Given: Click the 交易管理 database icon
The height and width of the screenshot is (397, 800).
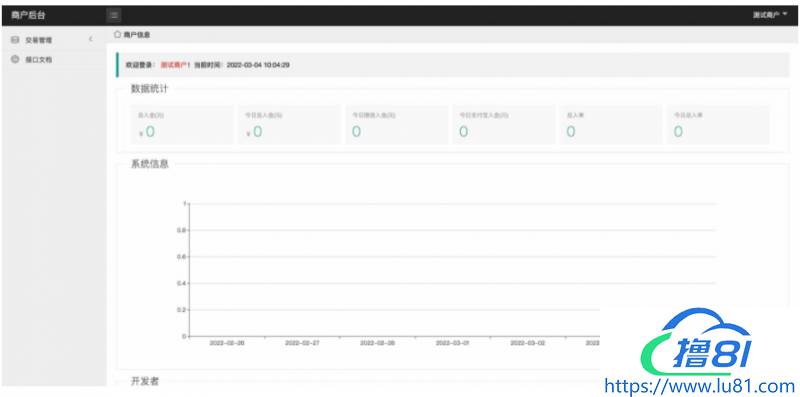Looking at the screenshot, I should pos(15,40).
